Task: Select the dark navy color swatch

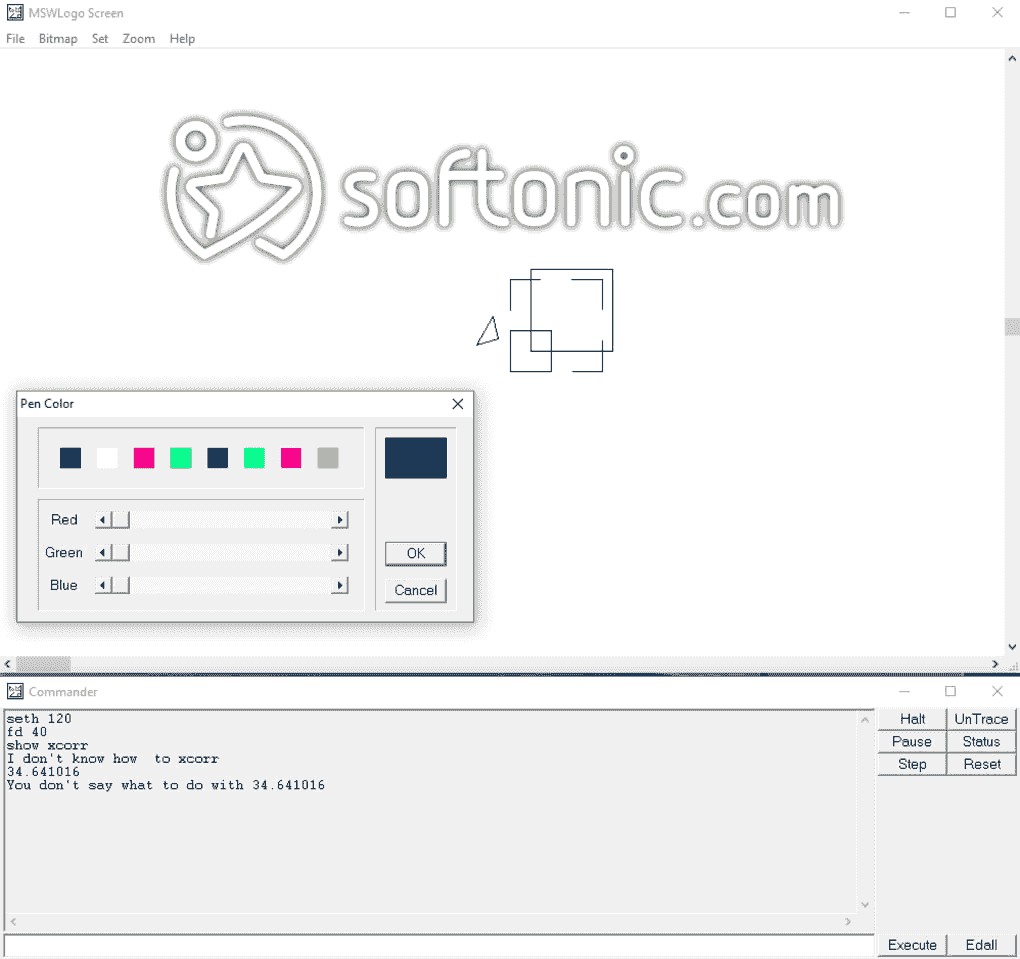Action: [68, 457]
